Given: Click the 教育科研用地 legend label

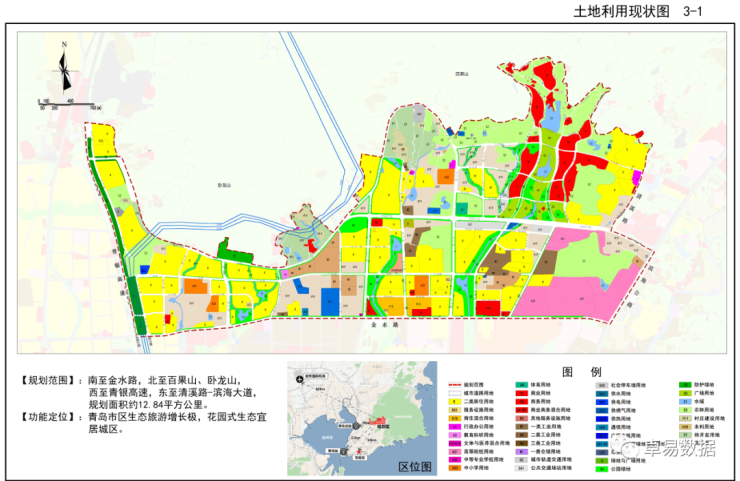Looking at the screenshot, I should coord(479,435).
